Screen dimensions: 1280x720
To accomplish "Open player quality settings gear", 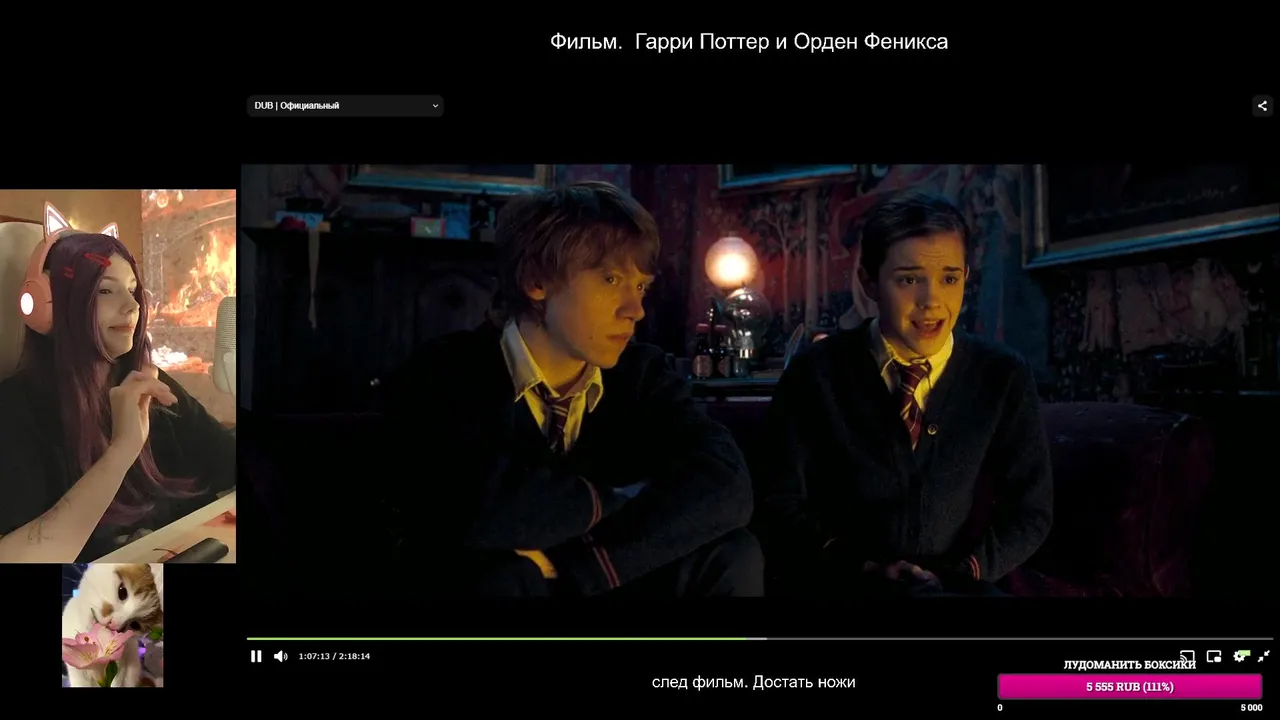I will (x=1241, y=656).
